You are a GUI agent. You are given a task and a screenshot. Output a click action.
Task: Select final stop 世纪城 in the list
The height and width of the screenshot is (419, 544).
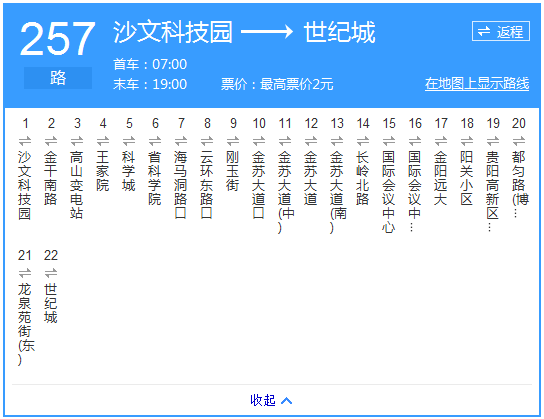pyautogui.click(x=51, y=303)
